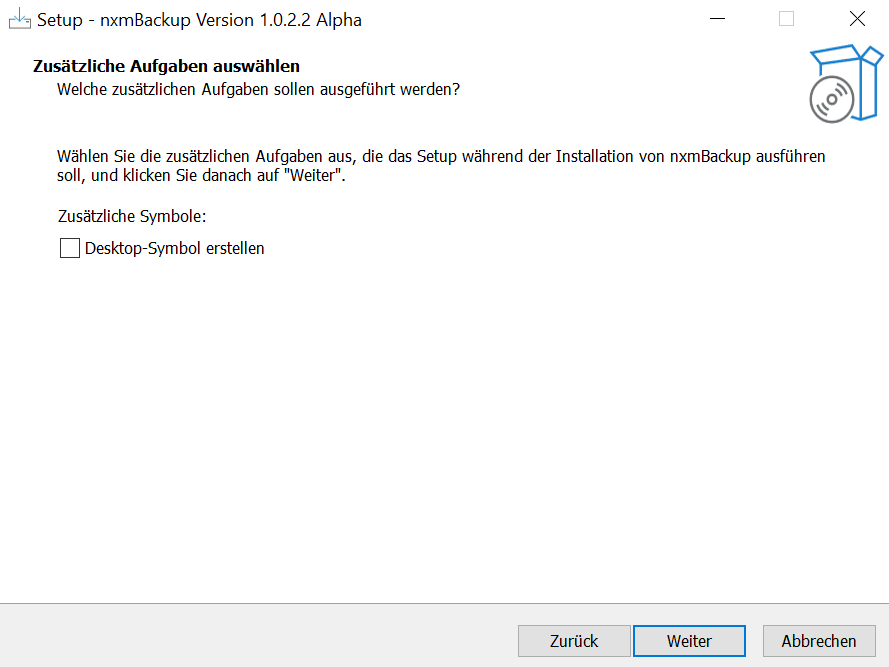Click the "Desktop-Symbol erstellen" label text

click(x=175, y=248)
